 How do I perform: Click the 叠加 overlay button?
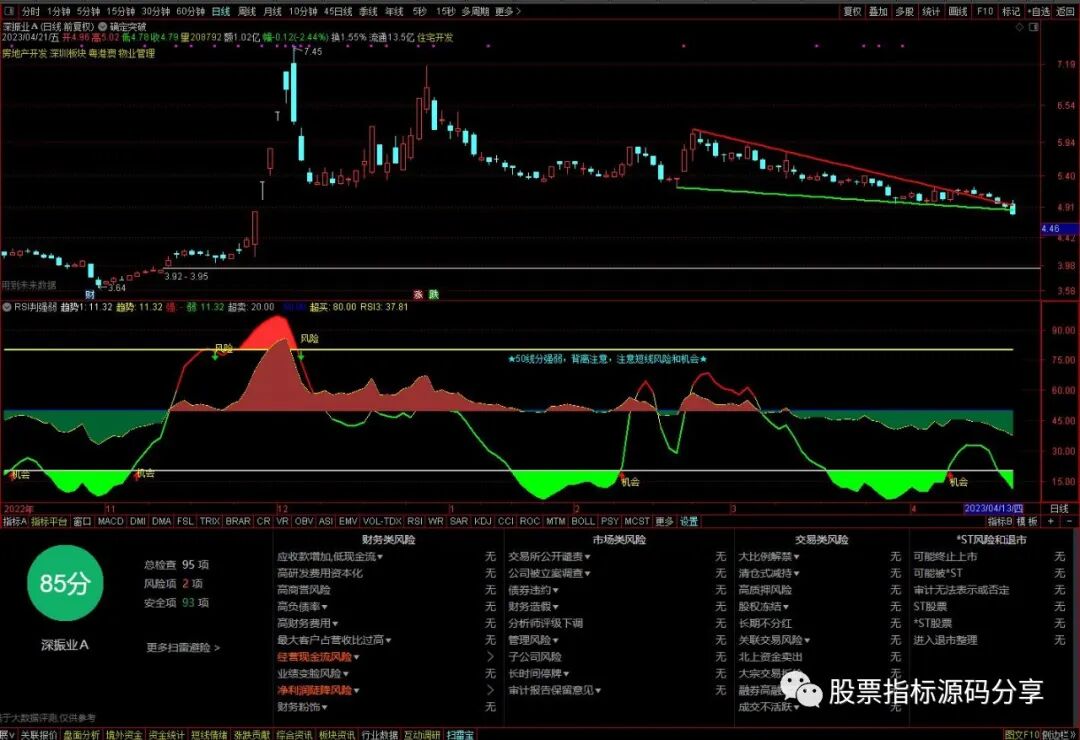tap(878, 11)
